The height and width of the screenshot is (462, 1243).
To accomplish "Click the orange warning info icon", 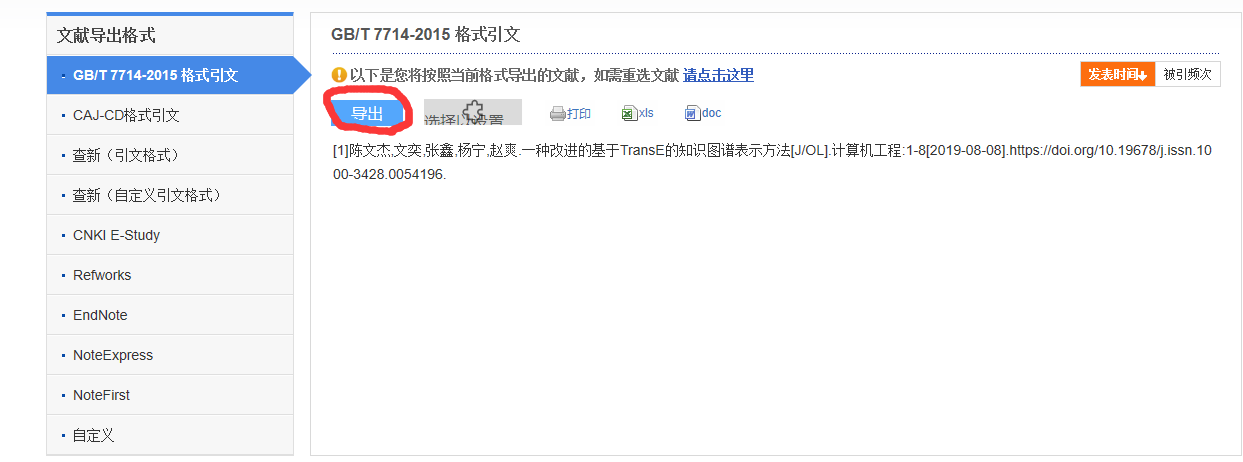I will click(x=339, y=75).
